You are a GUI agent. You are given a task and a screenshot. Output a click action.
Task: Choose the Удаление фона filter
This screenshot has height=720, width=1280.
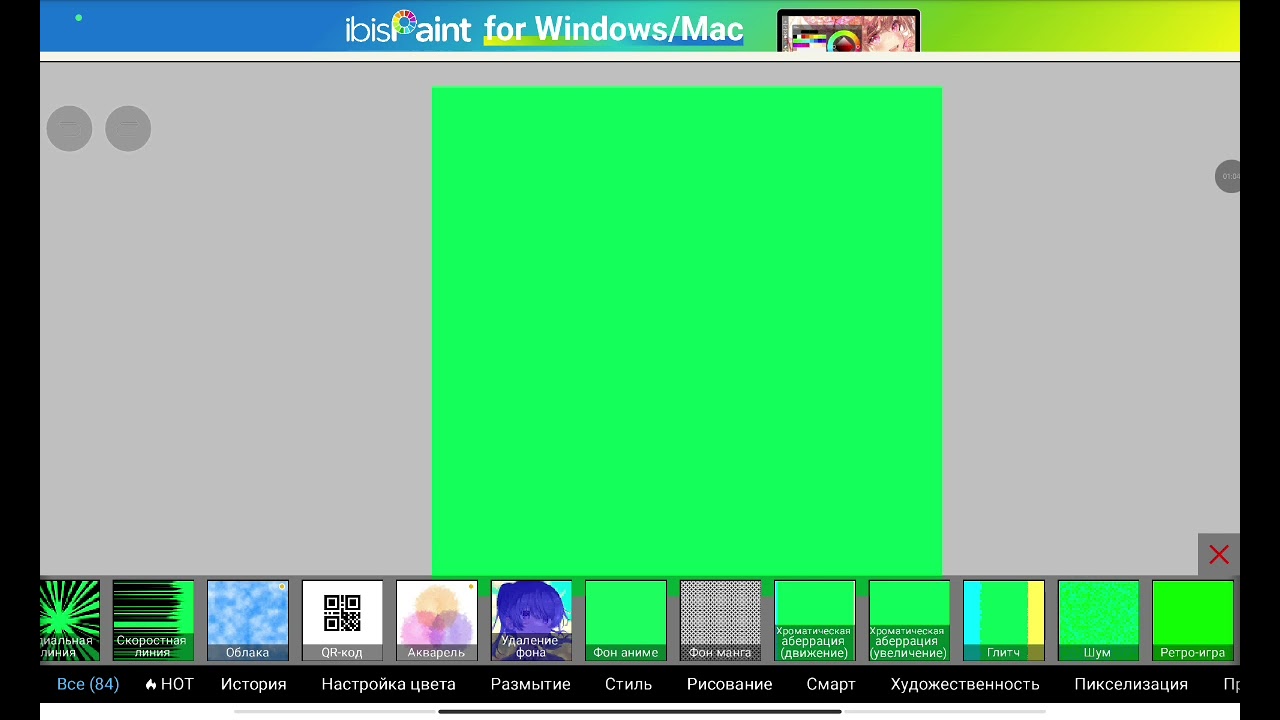(531, 621)
